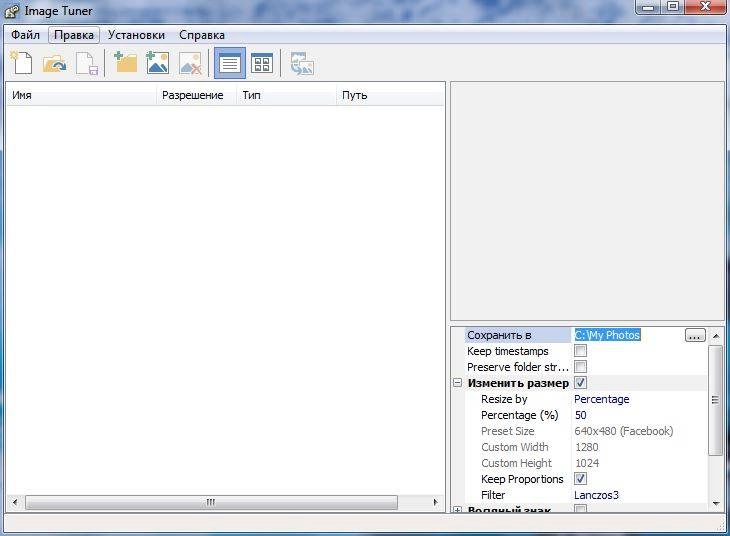Image resolution: width=730 pixels, height=536 pixels.
Task: Open the Preset Size 640x480 dropdown
Action: click(x=639, y=431)
